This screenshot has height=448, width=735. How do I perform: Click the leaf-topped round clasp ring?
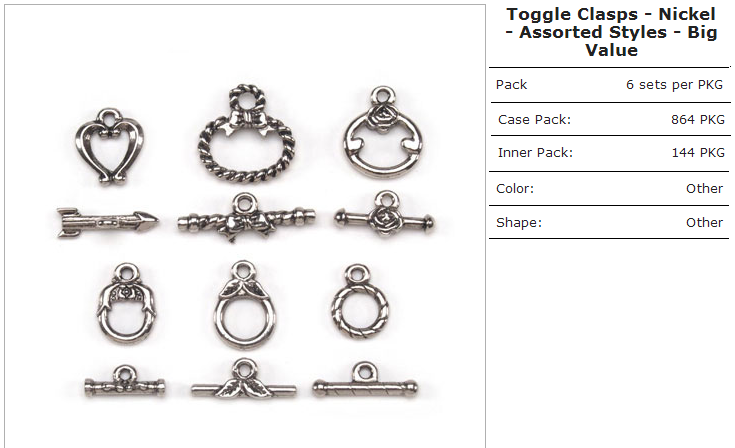(x=245, y=305)
